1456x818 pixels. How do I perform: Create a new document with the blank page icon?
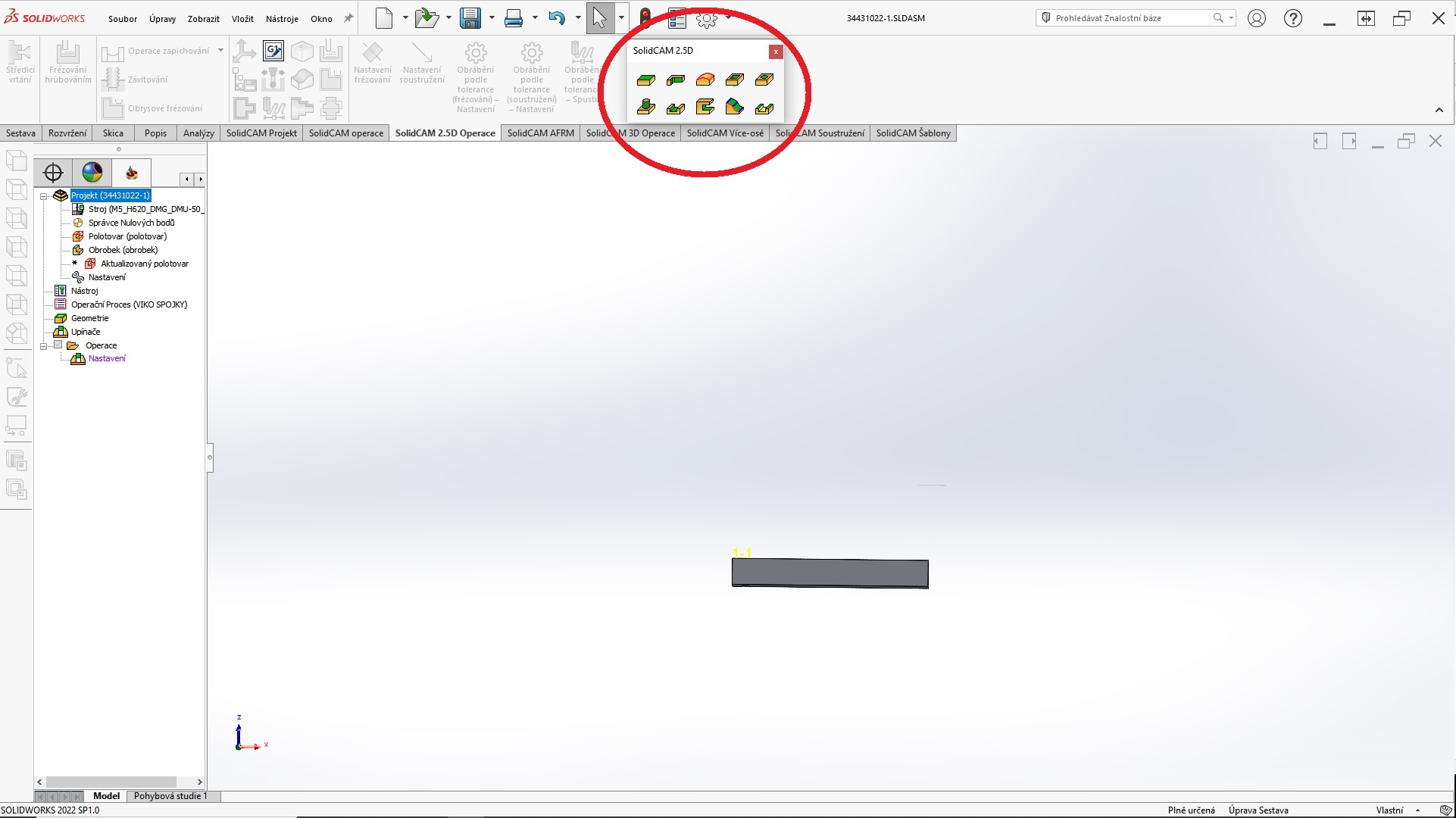point(385,18)
